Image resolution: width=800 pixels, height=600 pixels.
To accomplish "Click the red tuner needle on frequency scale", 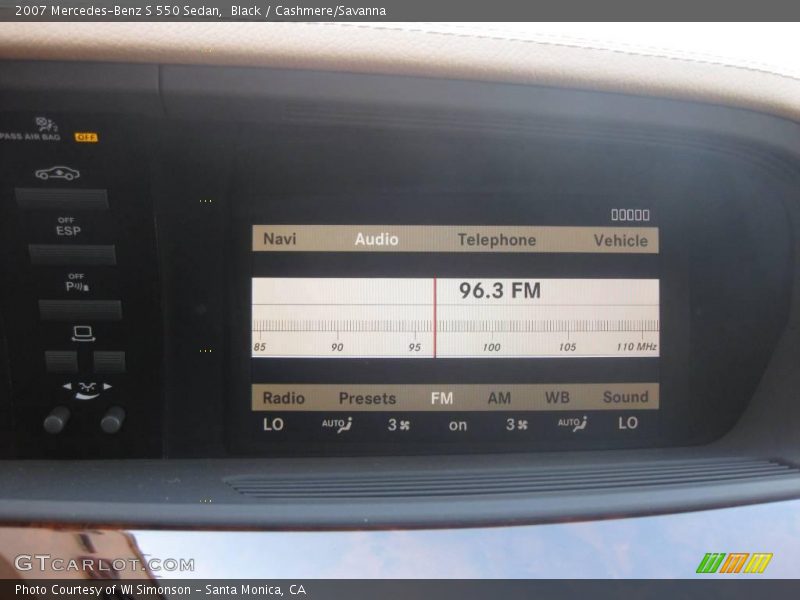I will tap(435, 317).
